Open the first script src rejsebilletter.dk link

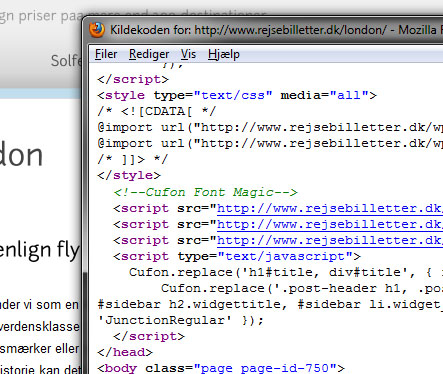tap(330, 209)
